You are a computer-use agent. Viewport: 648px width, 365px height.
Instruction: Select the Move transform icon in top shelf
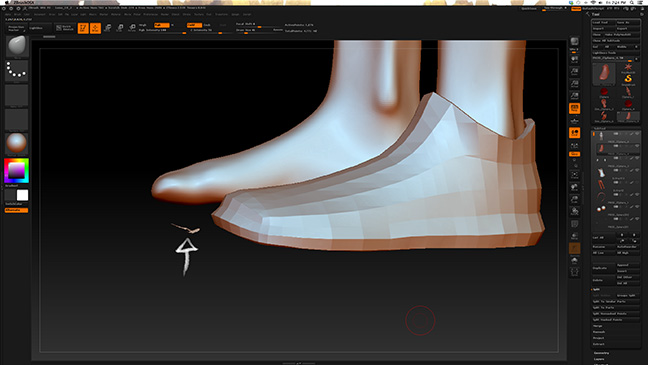point(107,28)
